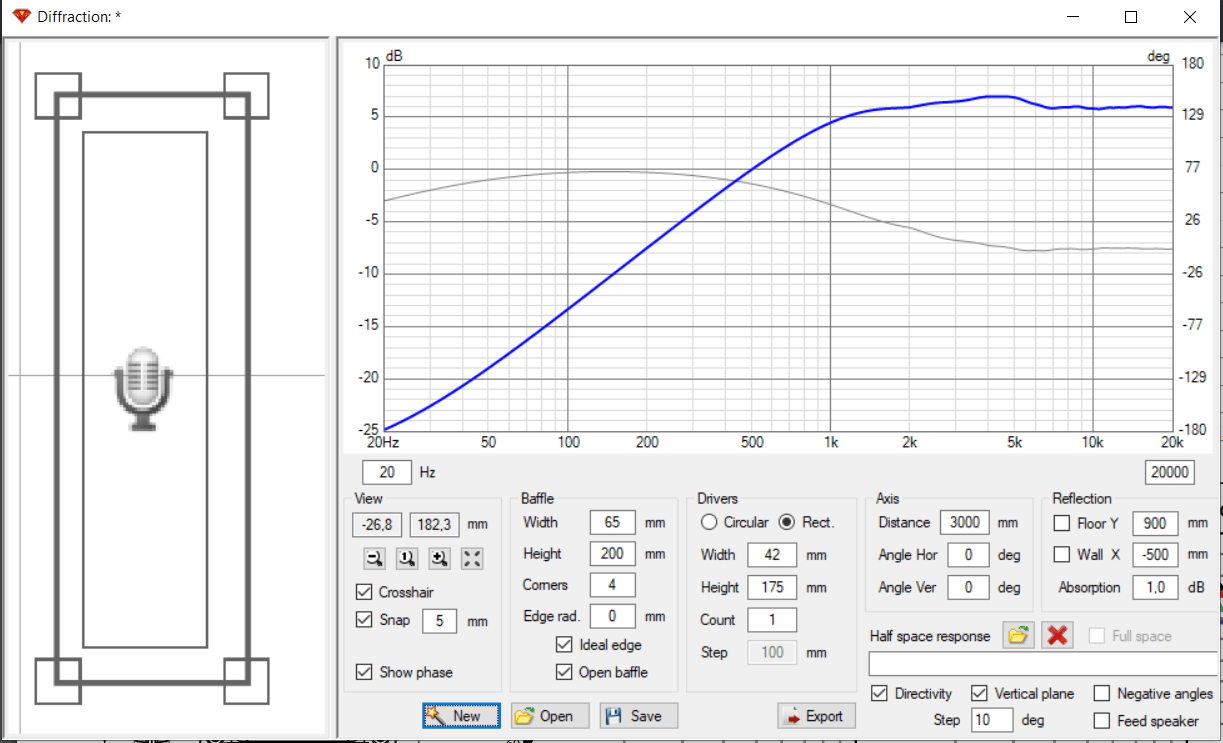Maximize the Diffraction window
This screenshot has height=743, width=1223.
click(1131, 17)
